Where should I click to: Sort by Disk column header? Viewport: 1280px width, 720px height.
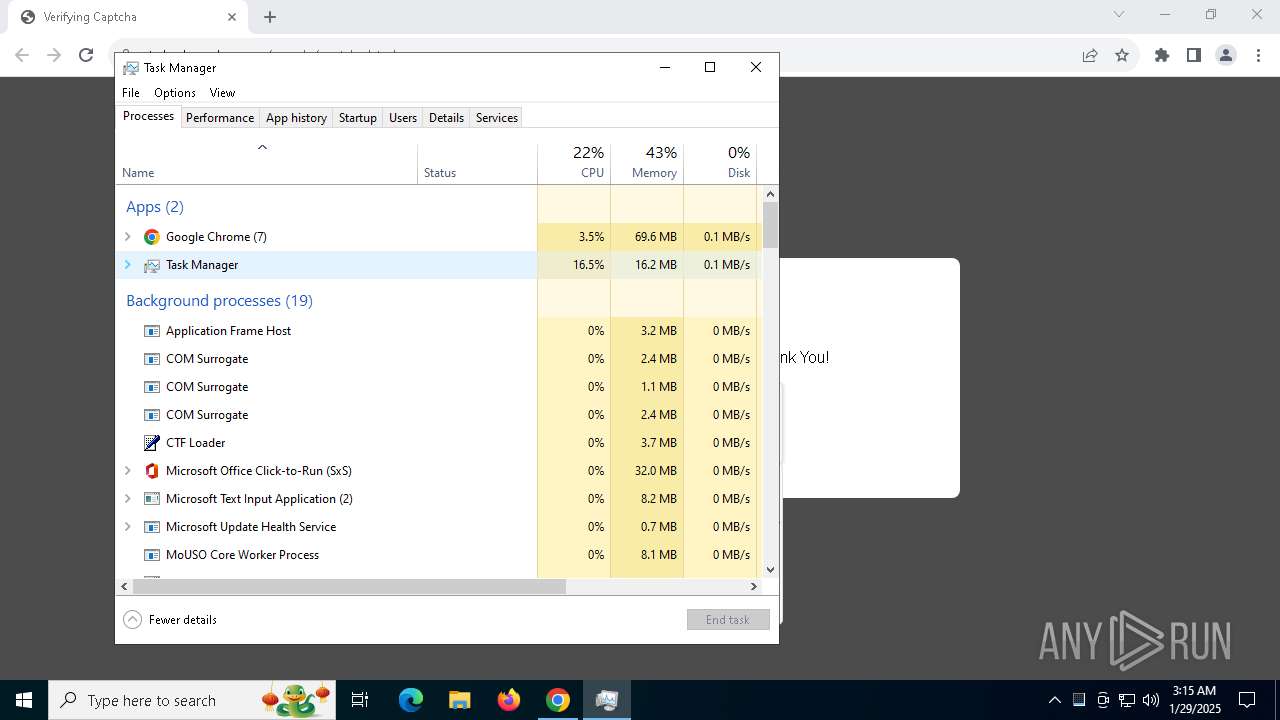[720, 163]
